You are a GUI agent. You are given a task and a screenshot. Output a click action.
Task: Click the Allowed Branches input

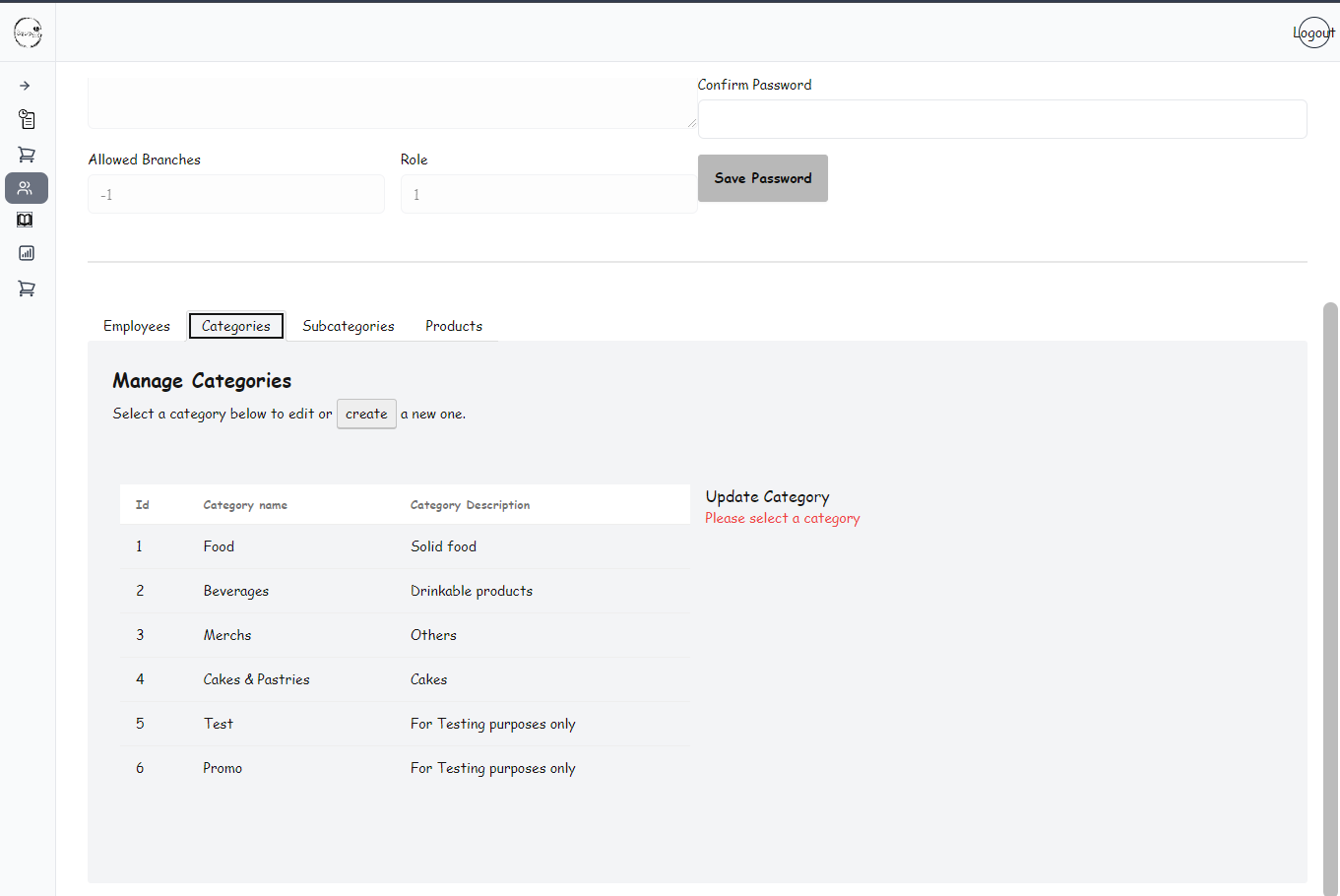[x=235, y=194]
